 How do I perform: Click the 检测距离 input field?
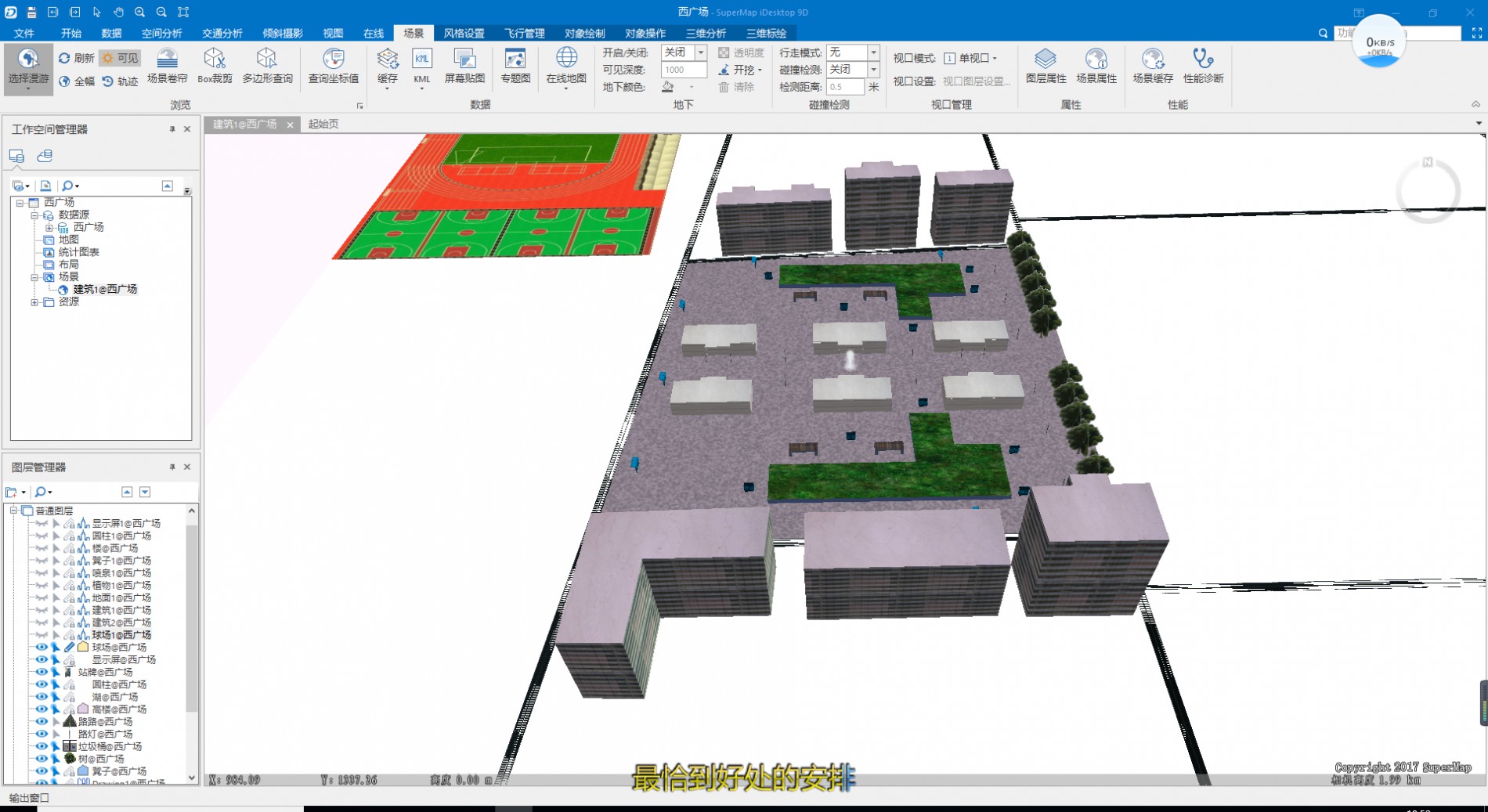[x=845, y=87]
